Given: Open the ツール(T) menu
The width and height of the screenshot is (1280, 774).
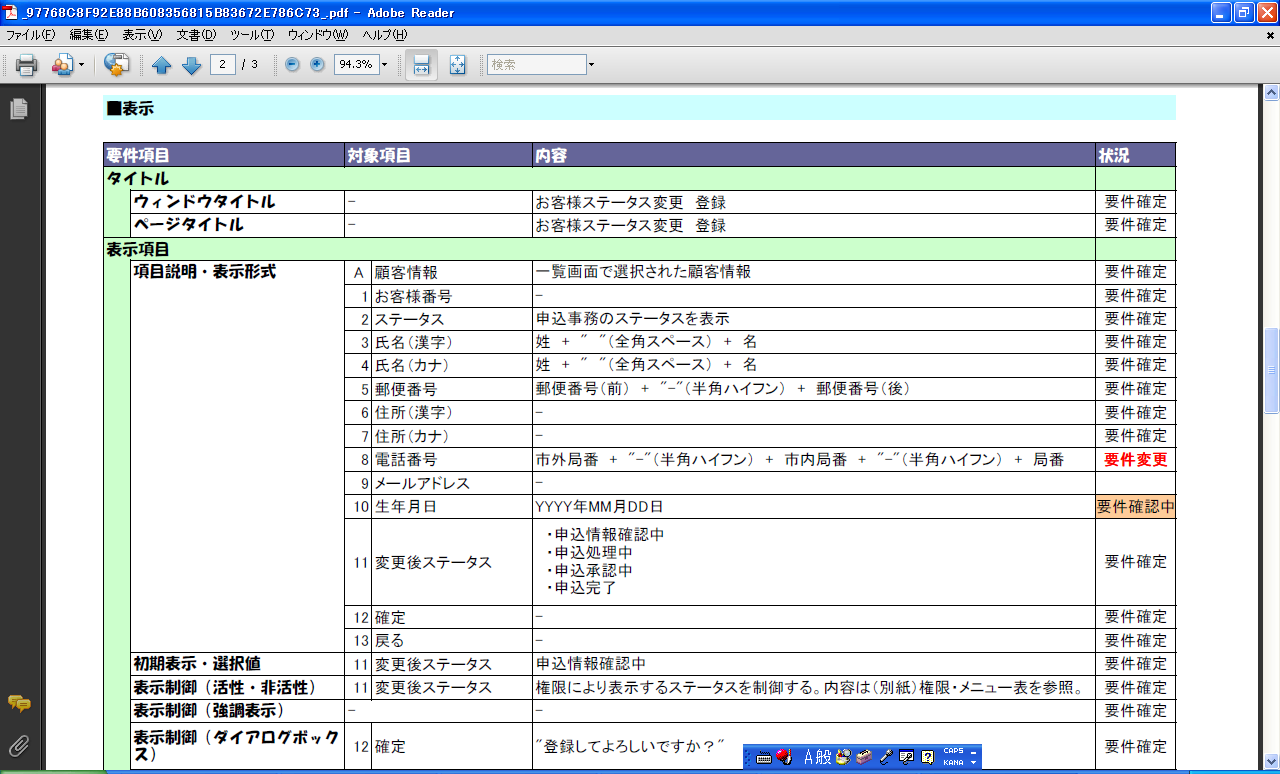Looking at the screenshot, I should pos(252,34).
